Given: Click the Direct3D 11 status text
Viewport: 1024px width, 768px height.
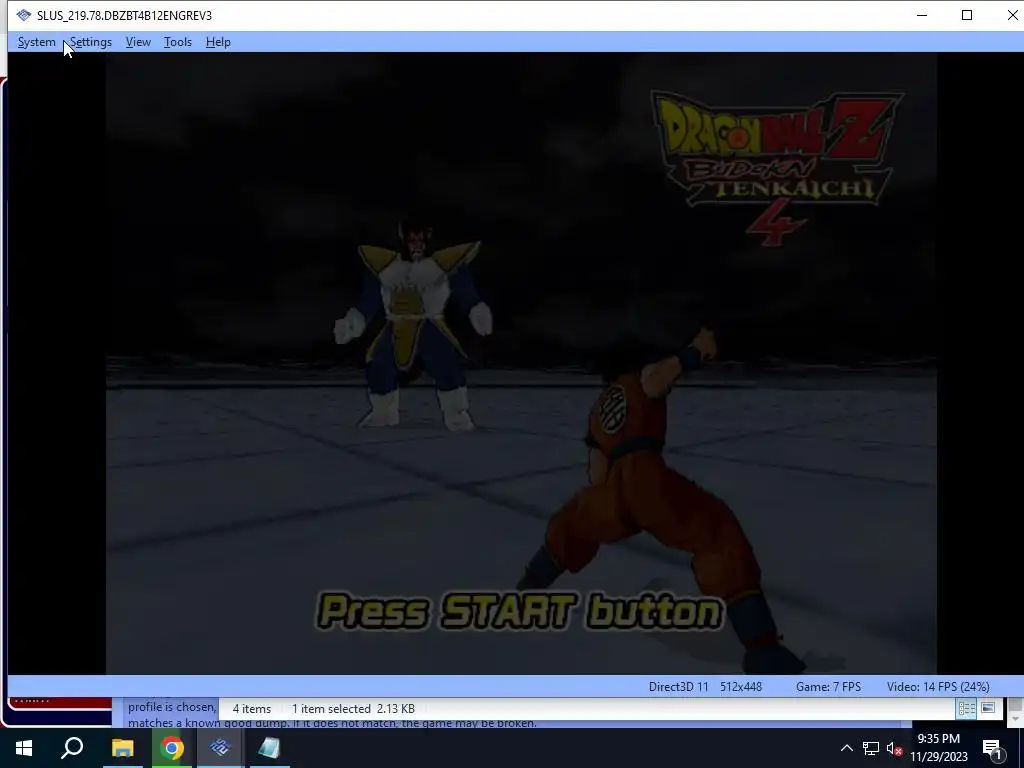Looking at the screenshot, I should 679,686.
